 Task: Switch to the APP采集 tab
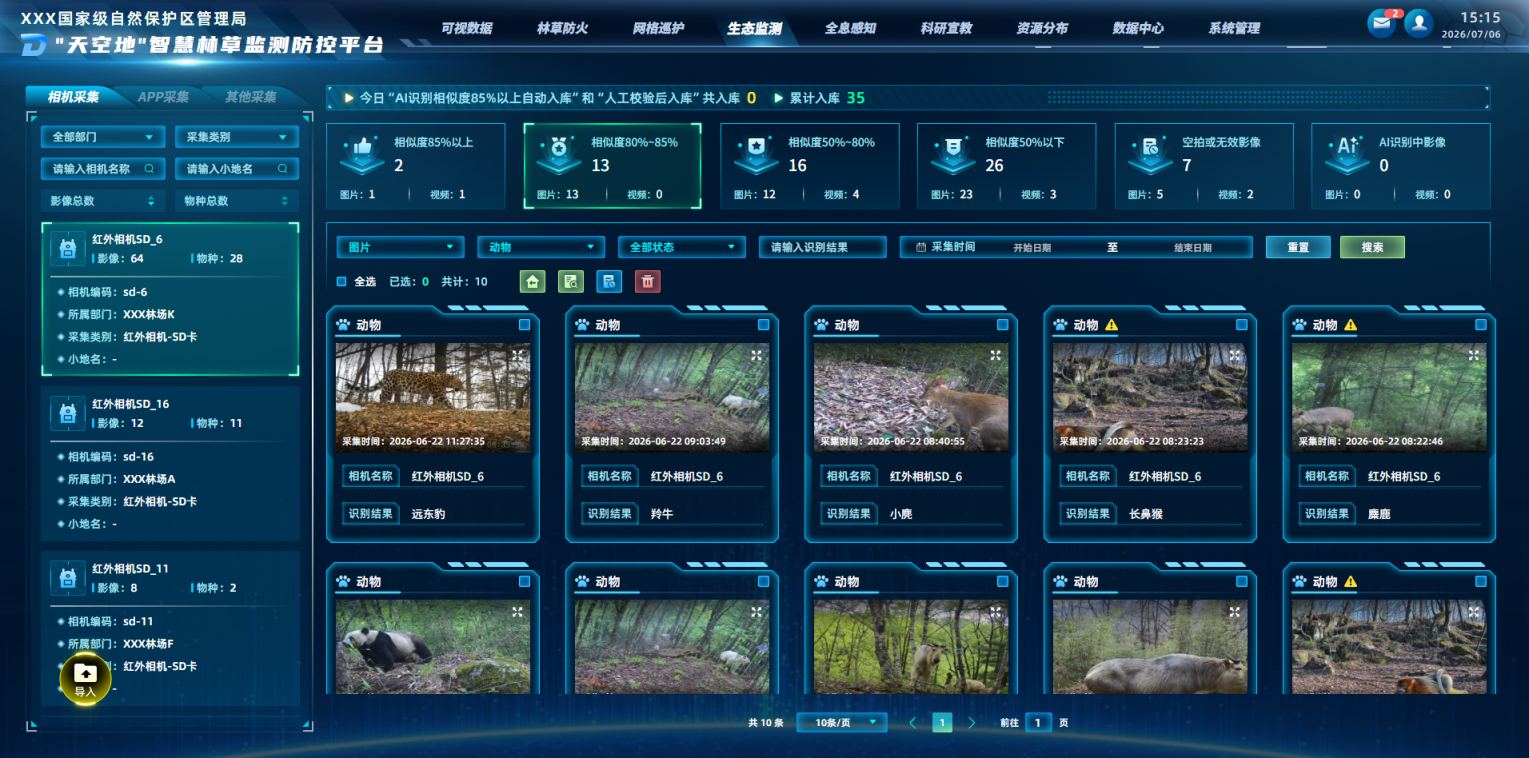[163, 97]
